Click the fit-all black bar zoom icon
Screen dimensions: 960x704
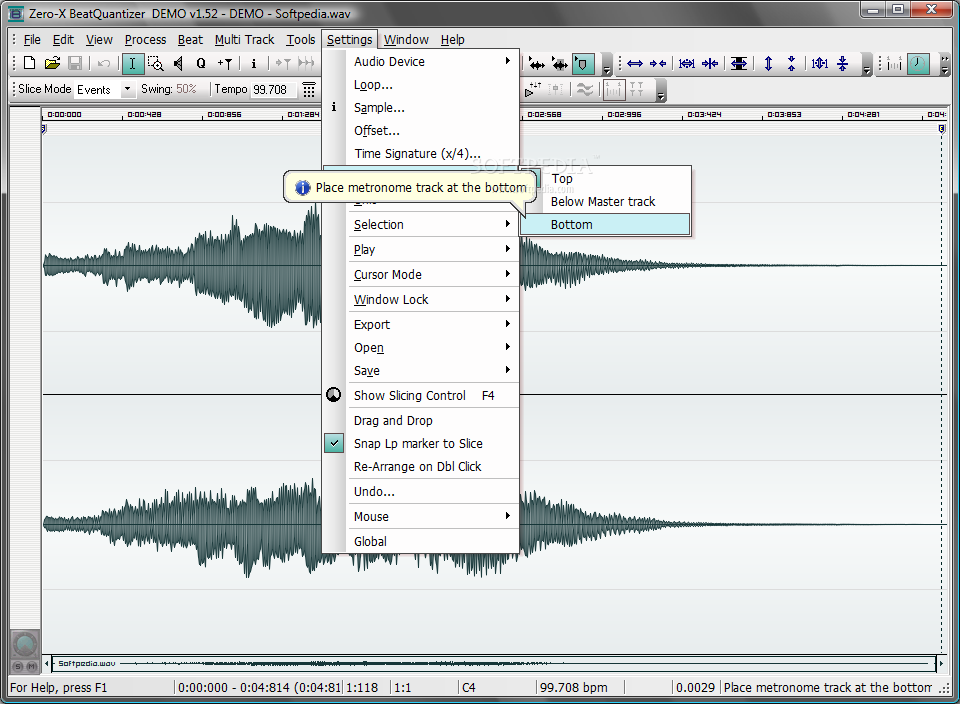point(739,63)
